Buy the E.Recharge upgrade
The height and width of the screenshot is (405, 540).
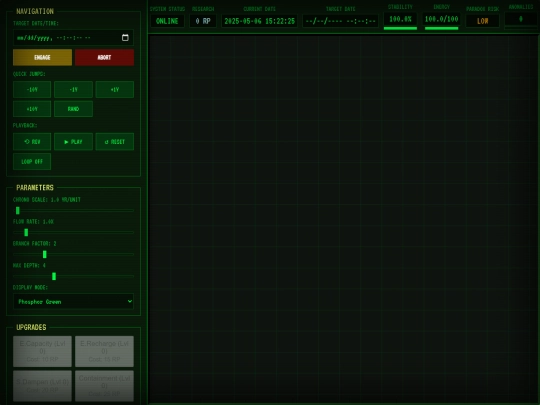104,351
